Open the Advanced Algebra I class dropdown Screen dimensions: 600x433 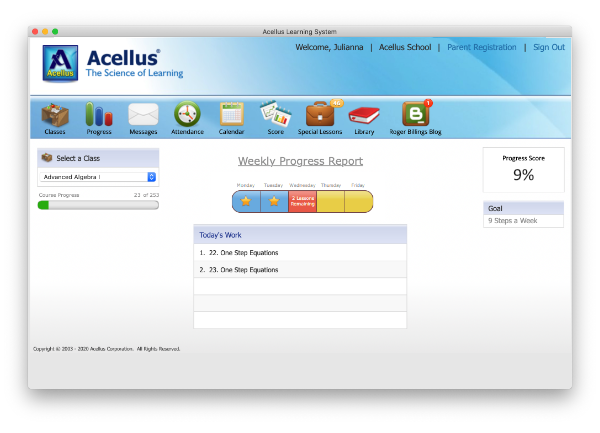click(98, 177)
